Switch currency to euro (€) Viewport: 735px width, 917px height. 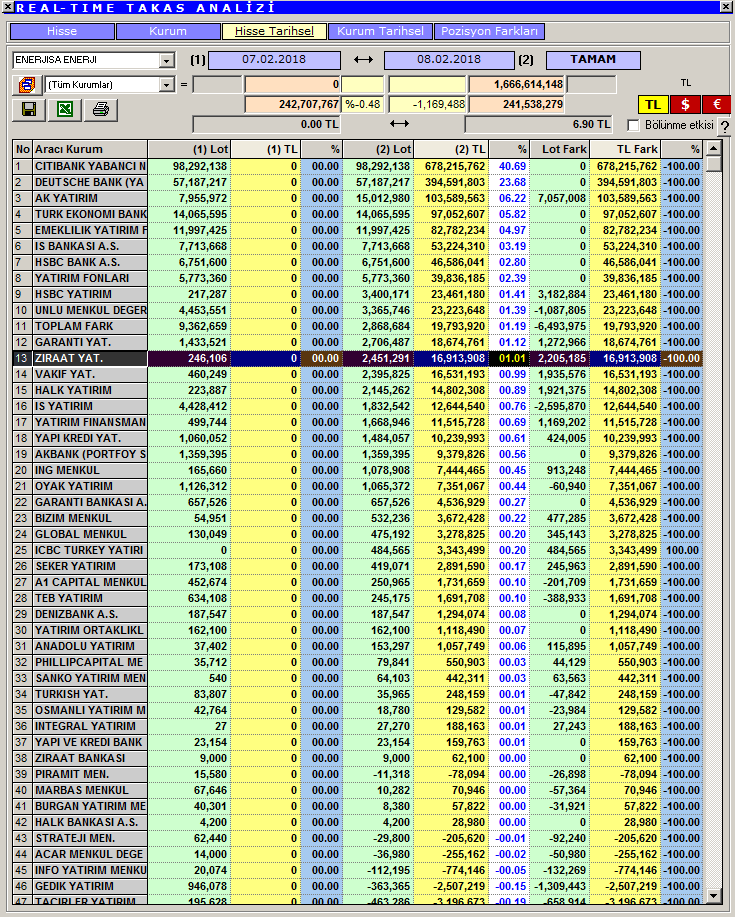[717, 105]
